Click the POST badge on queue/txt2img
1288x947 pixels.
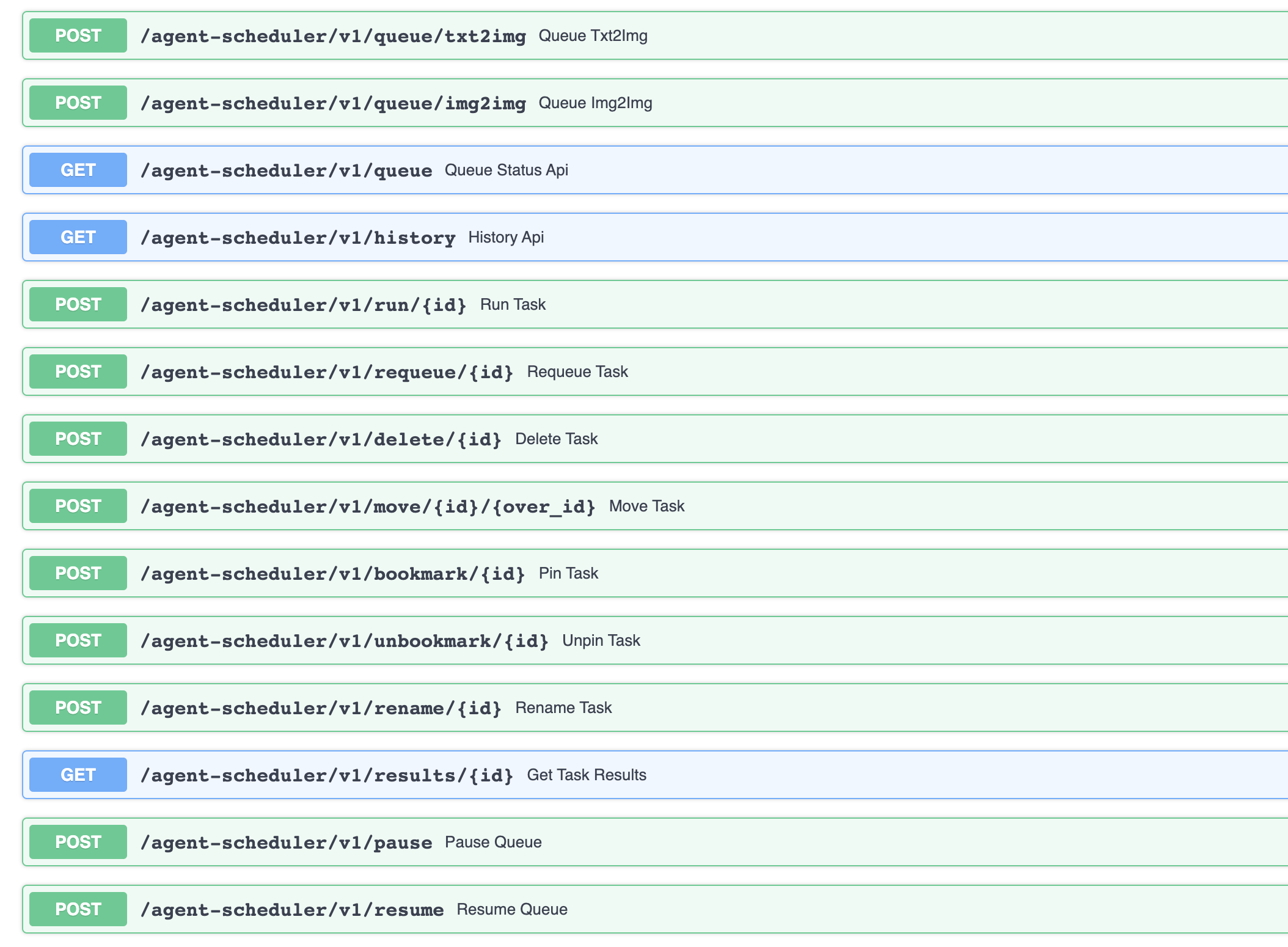[77, 35]
